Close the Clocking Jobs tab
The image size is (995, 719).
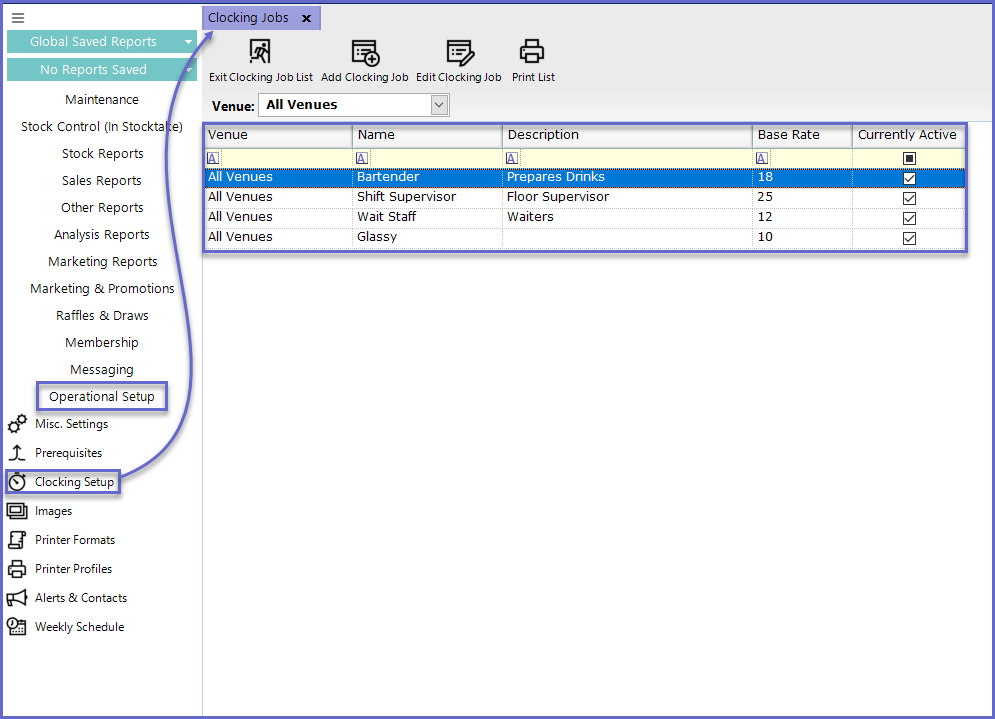tap(306, 18)
